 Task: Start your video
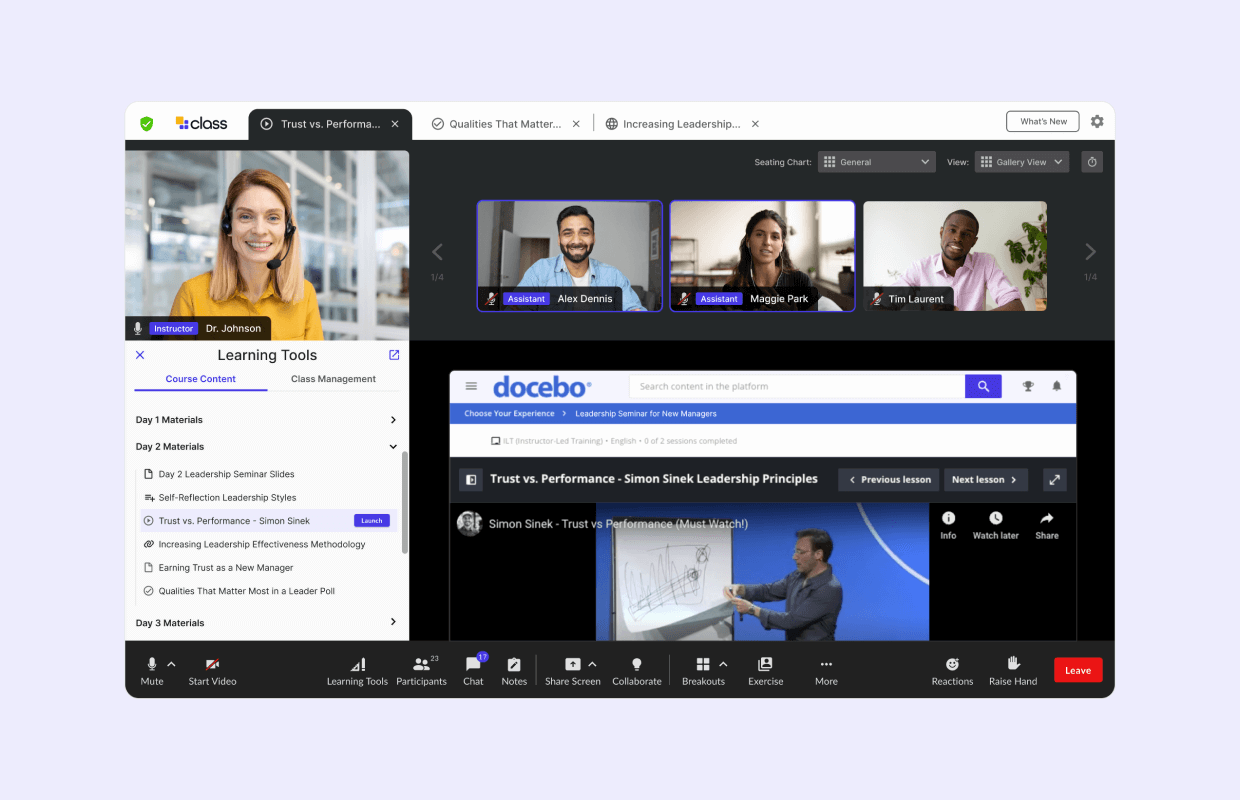(x=212, y=670)
